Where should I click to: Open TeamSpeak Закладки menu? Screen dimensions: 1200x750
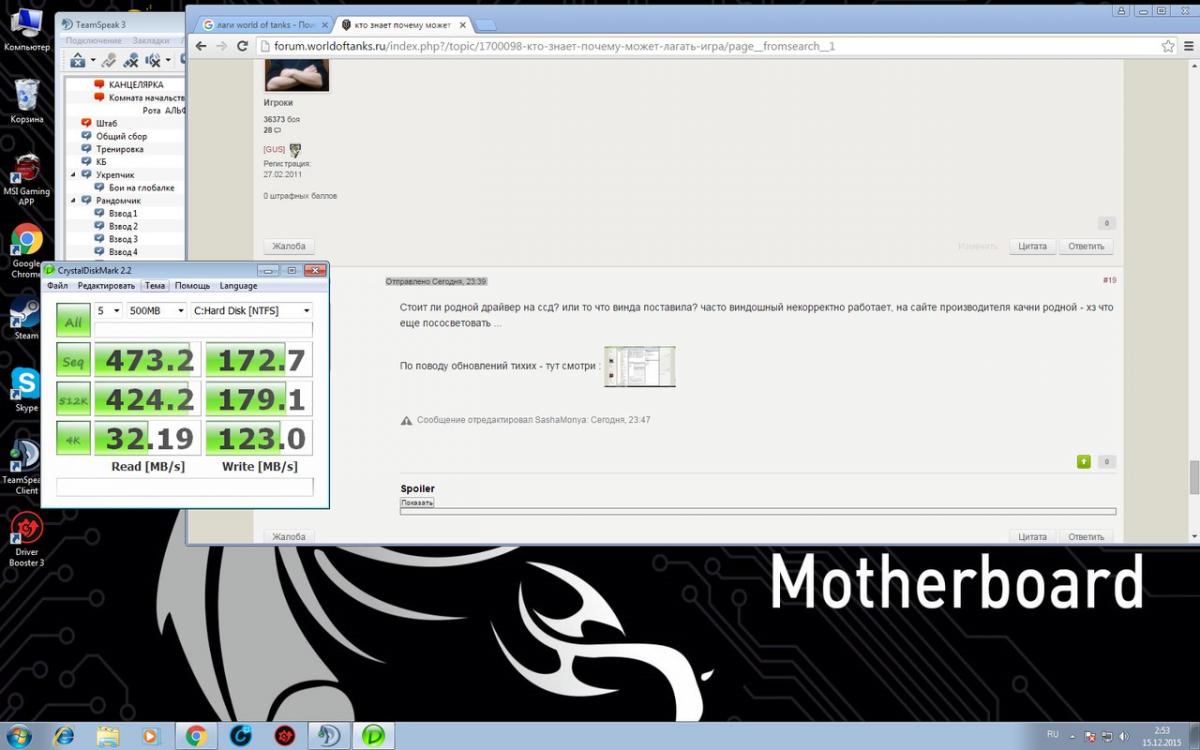[151, 40]
